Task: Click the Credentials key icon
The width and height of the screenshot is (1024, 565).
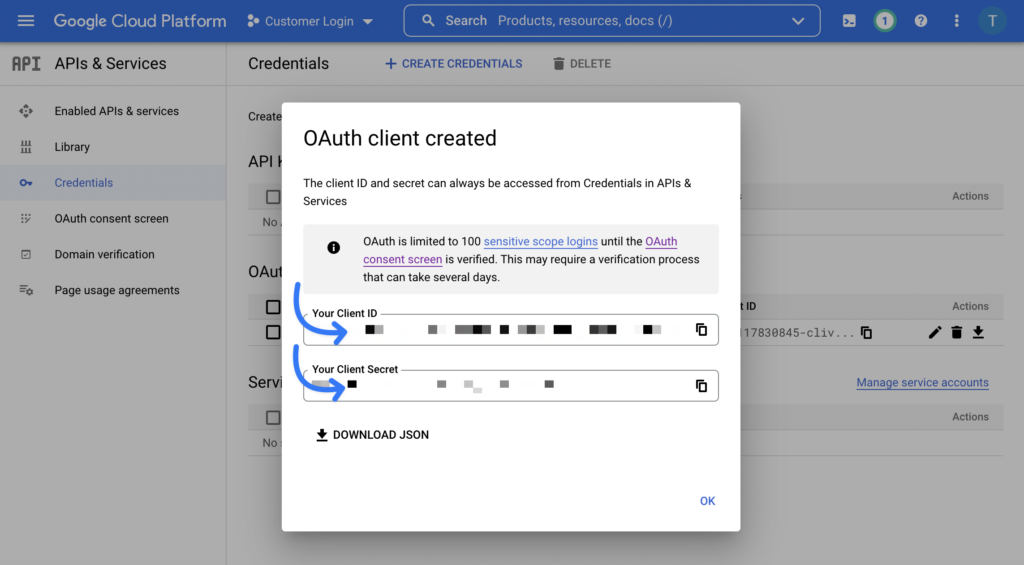Action: [x=25, y=183]
